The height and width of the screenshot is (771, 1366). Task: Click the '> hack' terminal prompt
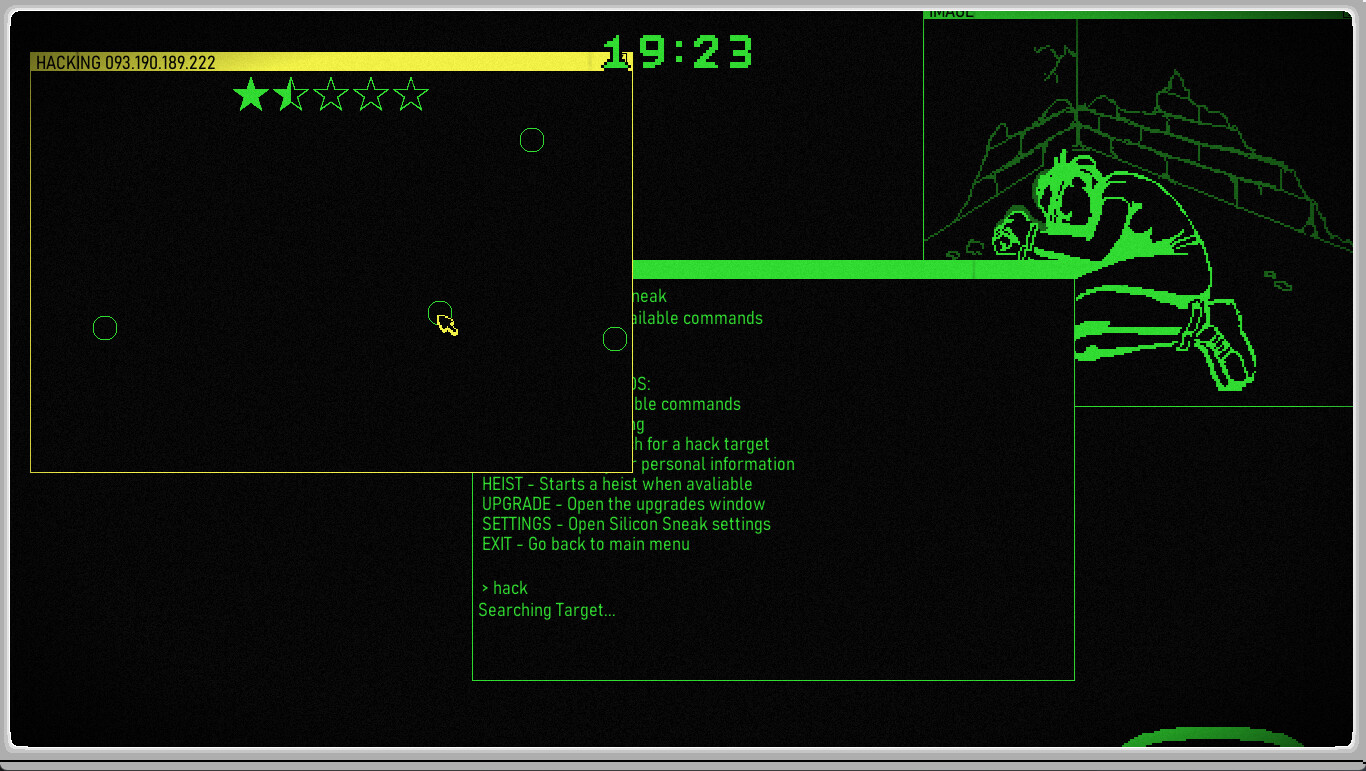pos(504,588)
